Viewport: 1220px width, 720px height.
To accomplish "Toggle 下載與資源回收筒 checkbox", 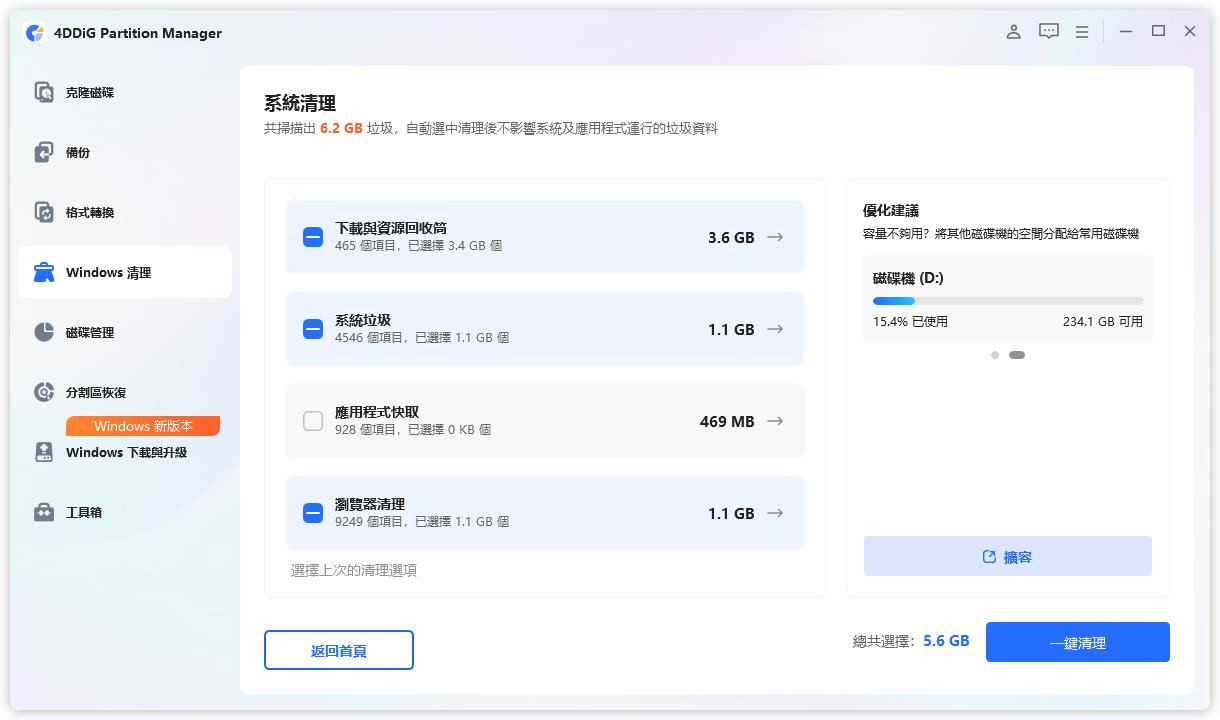I will [x=313, y=237].
